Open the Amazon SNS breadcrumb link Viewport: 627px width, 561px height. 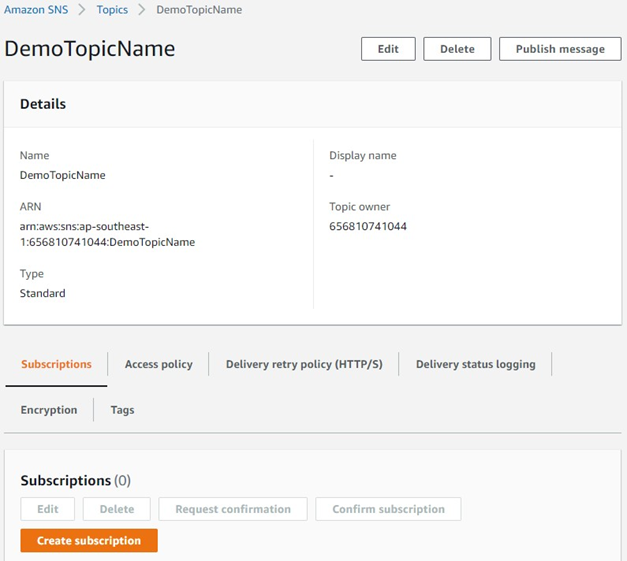[39, 10]
